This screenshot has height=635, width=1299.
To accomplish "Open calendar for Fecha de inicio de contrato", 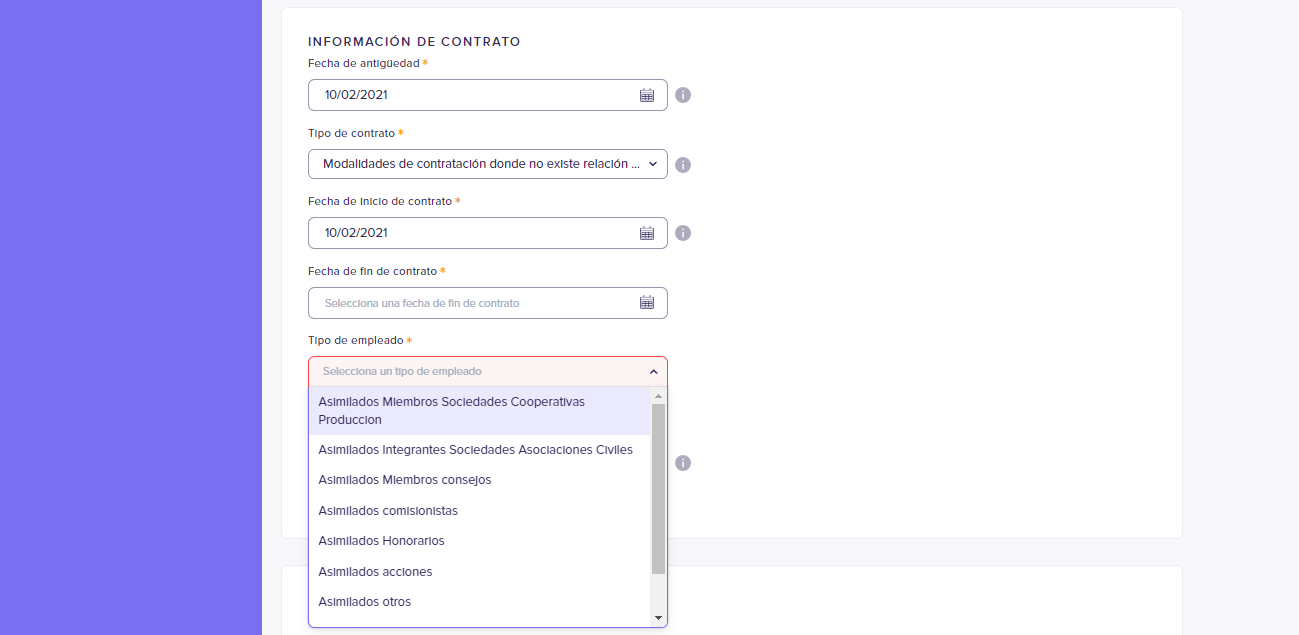I will pyautogui.click(x=647, y=233).
